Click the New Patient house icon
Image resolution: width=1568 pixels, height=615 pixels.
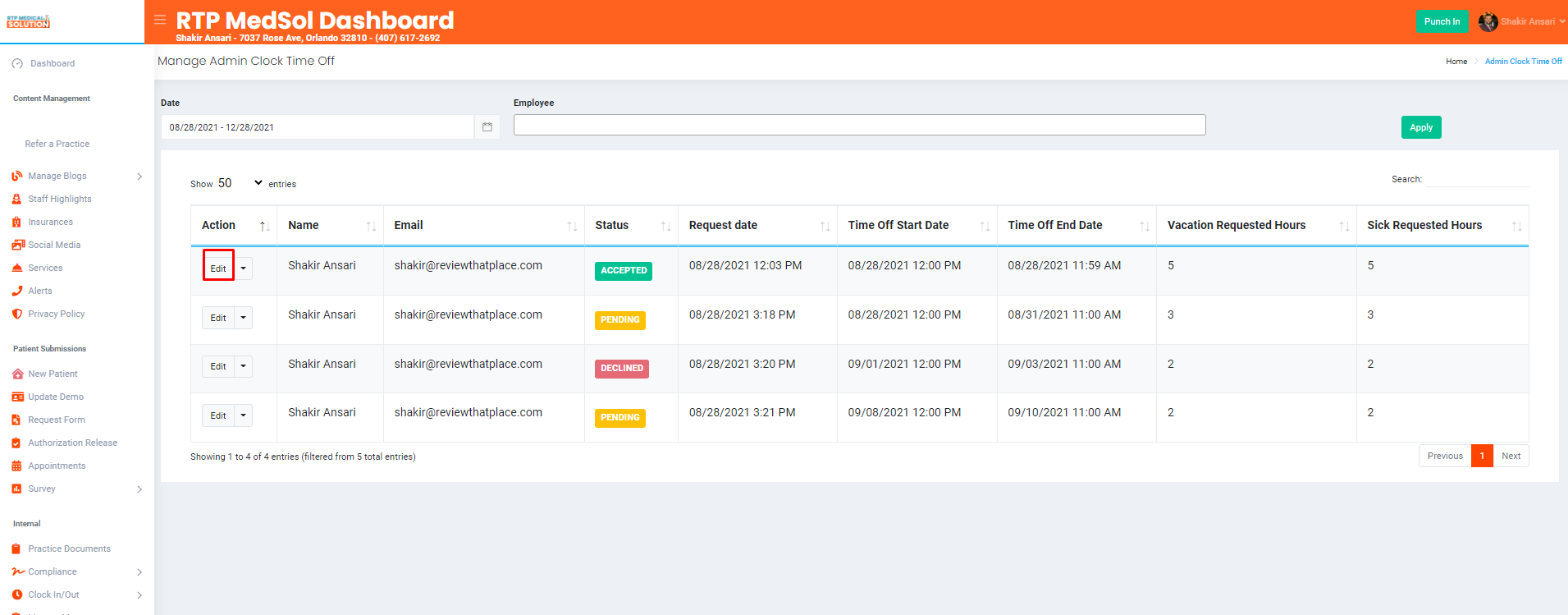coord(17,374)
